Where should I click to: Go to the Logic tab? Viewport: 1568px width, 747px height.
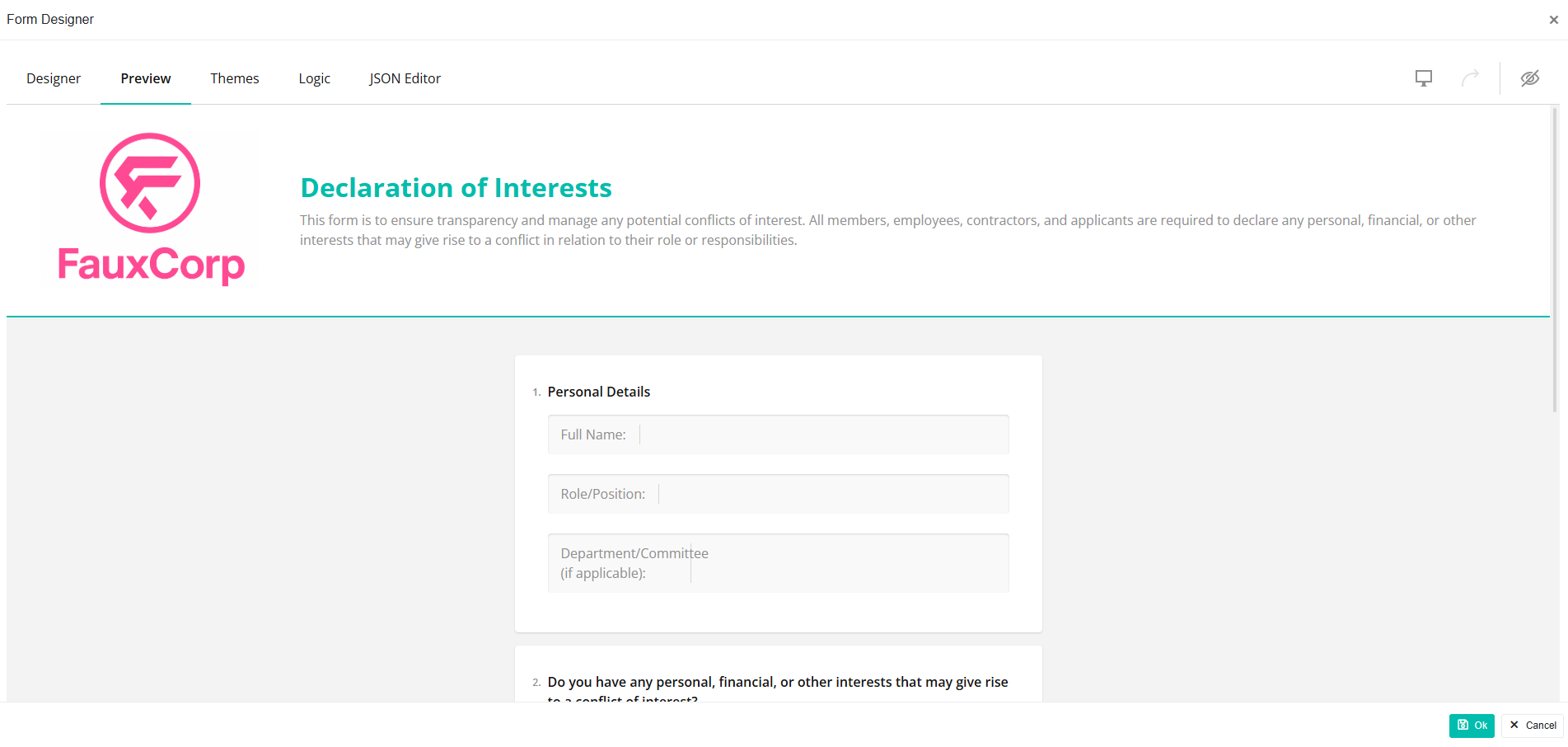point(314,78)
